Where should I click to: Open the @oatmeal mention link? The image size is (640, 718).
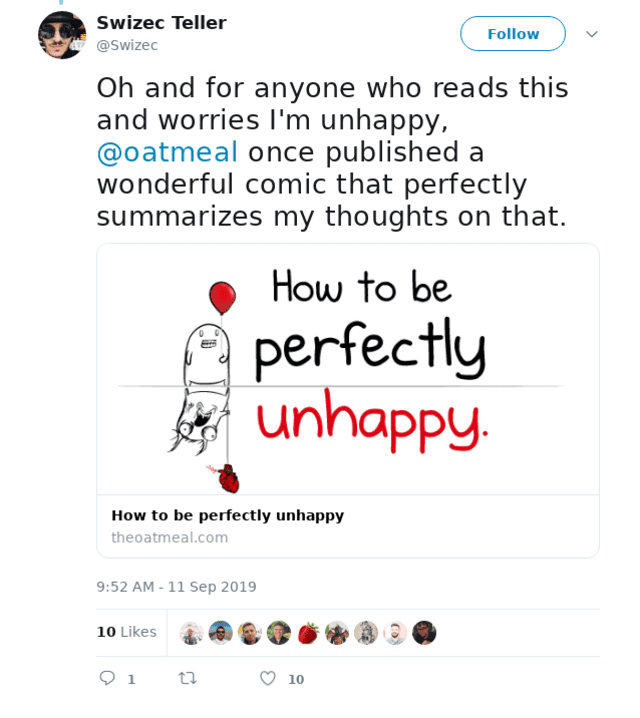167,152
